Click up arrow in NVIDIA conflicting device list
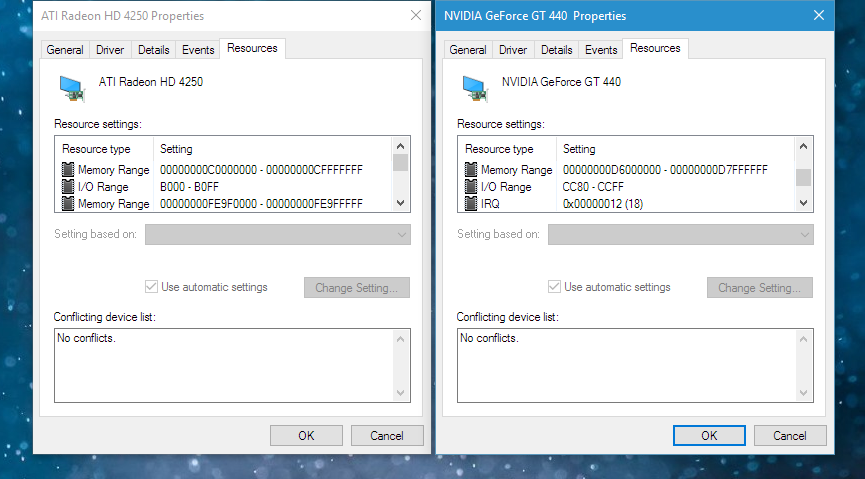Viewport: 865px width, 479px height. [x=803, y=339]
